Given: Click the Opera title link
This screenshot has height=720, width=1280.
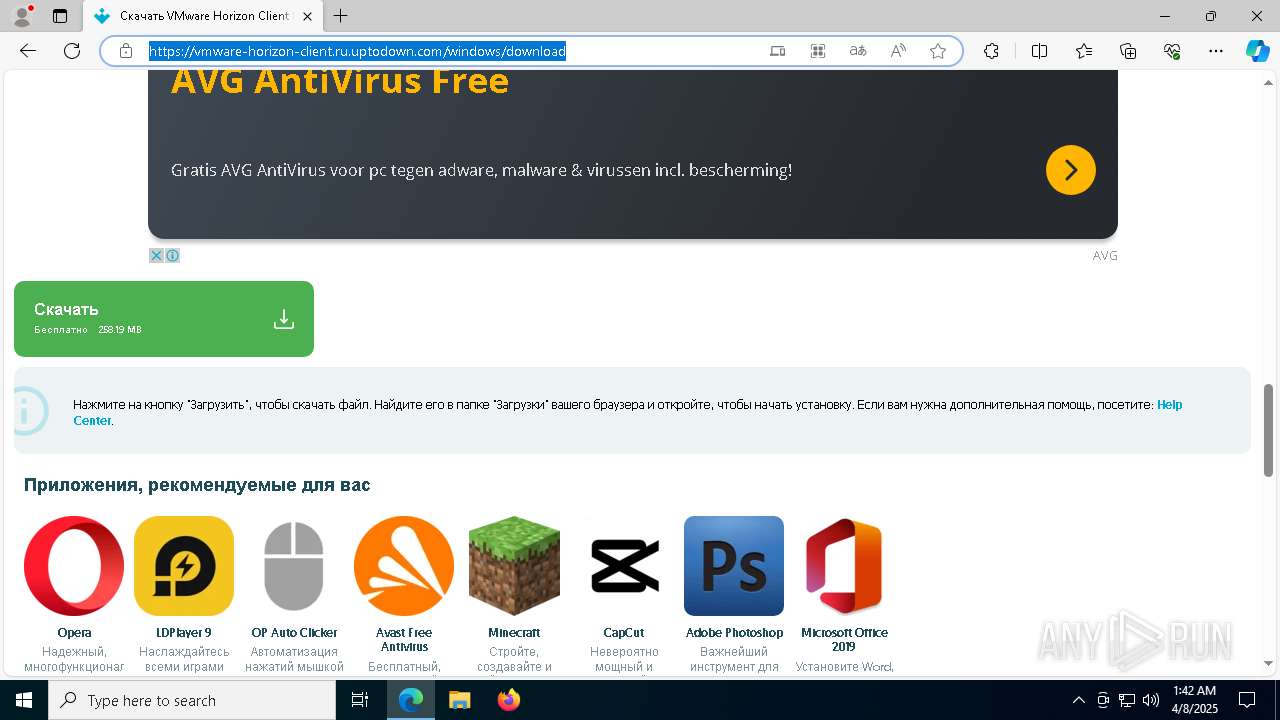Looking at the screenshot, I should pos(74,633).
